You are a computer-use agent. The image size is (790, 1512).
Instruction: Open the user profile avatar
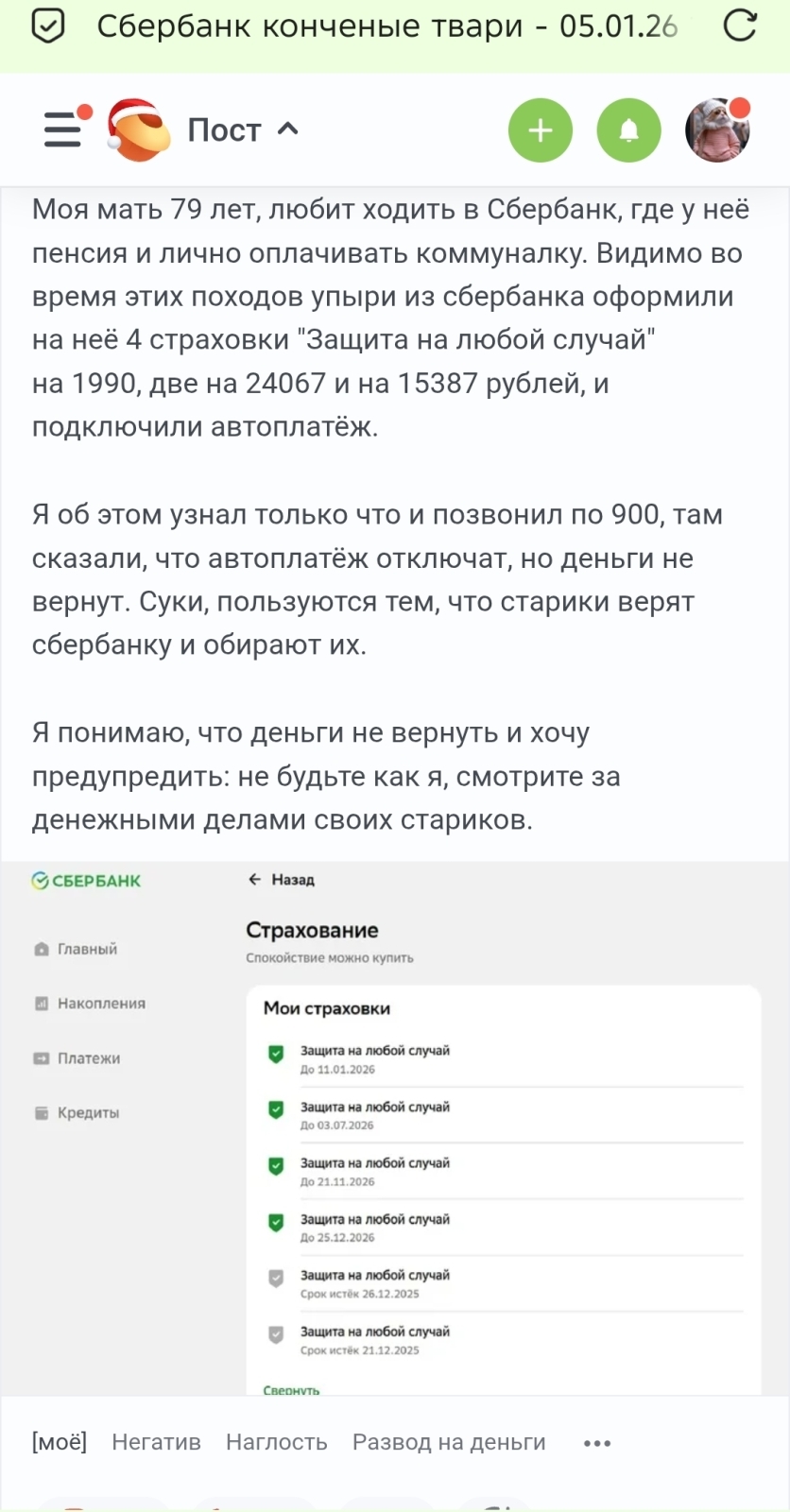click(x=717, y=130)
